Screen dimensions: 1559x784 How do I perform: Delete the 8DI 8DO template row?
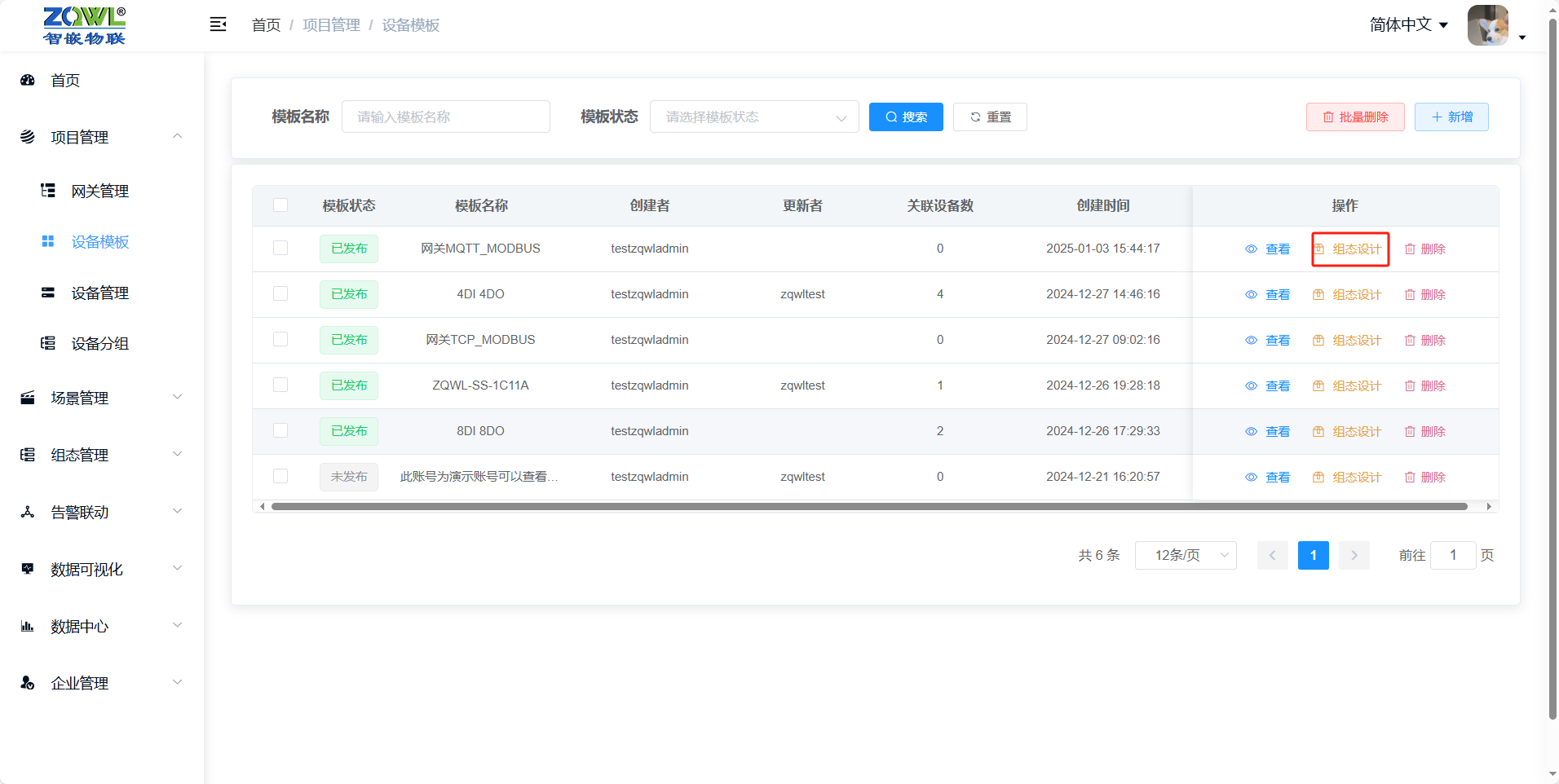pyautogui.click(x=1424, y=432)
